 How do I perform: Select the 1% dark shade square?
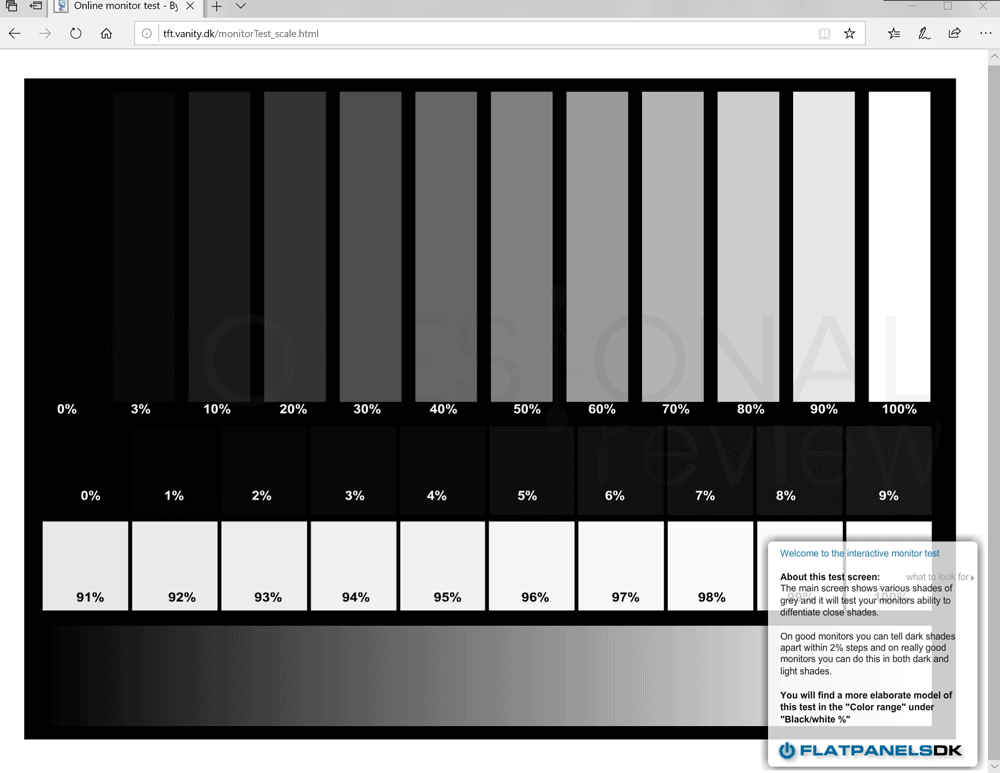pos(175,471)
